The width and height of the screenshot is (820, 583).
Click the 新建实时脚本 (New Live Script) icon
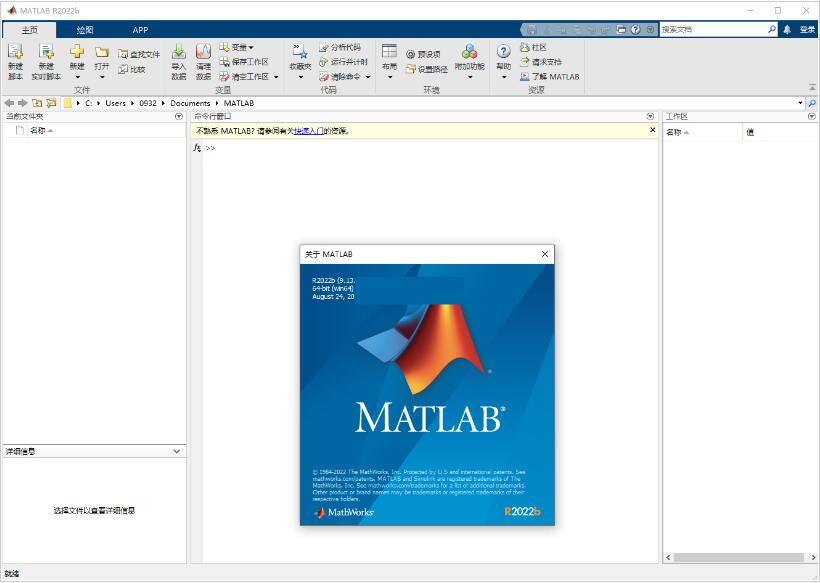click(46, 51)
